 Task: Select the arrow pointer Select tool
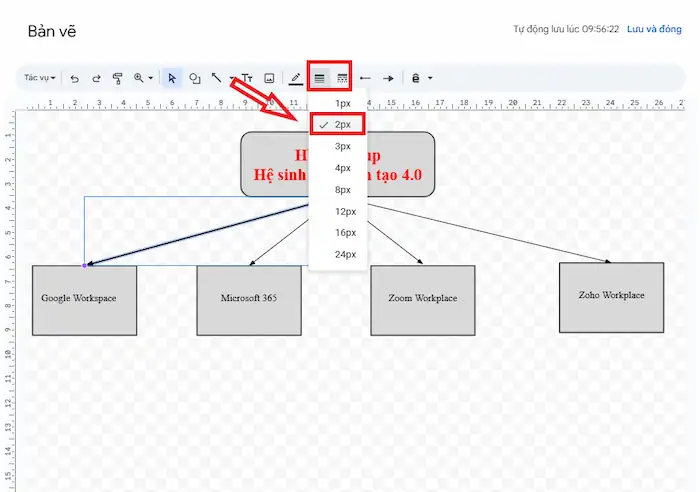172,78
